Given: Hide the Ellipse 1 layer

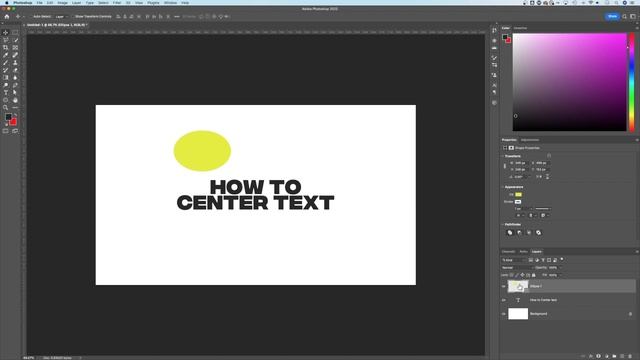Looking at the screenshot, I should 504,286.
